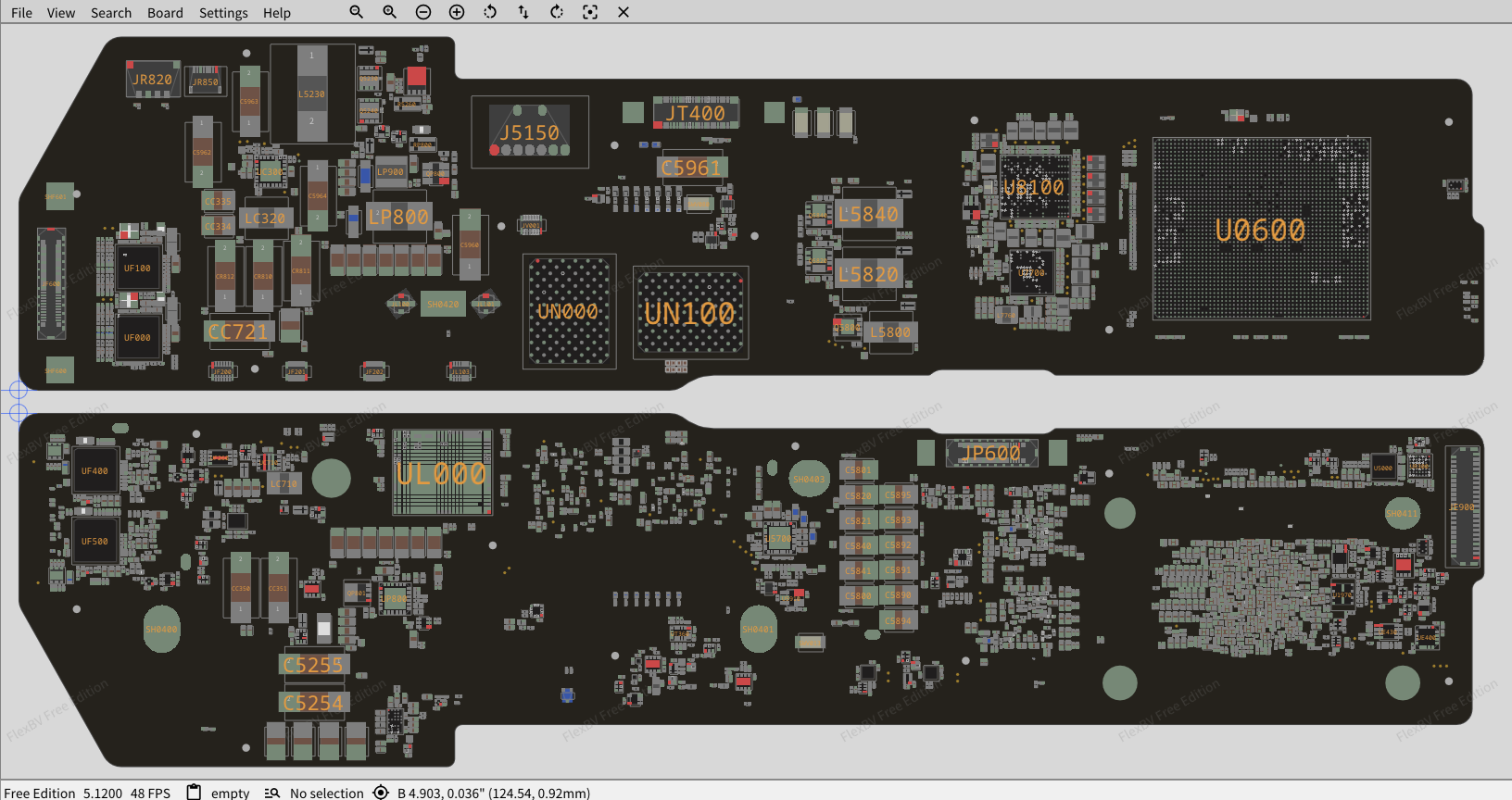Select pad SH0420
1512x800 pixels.
443,304
